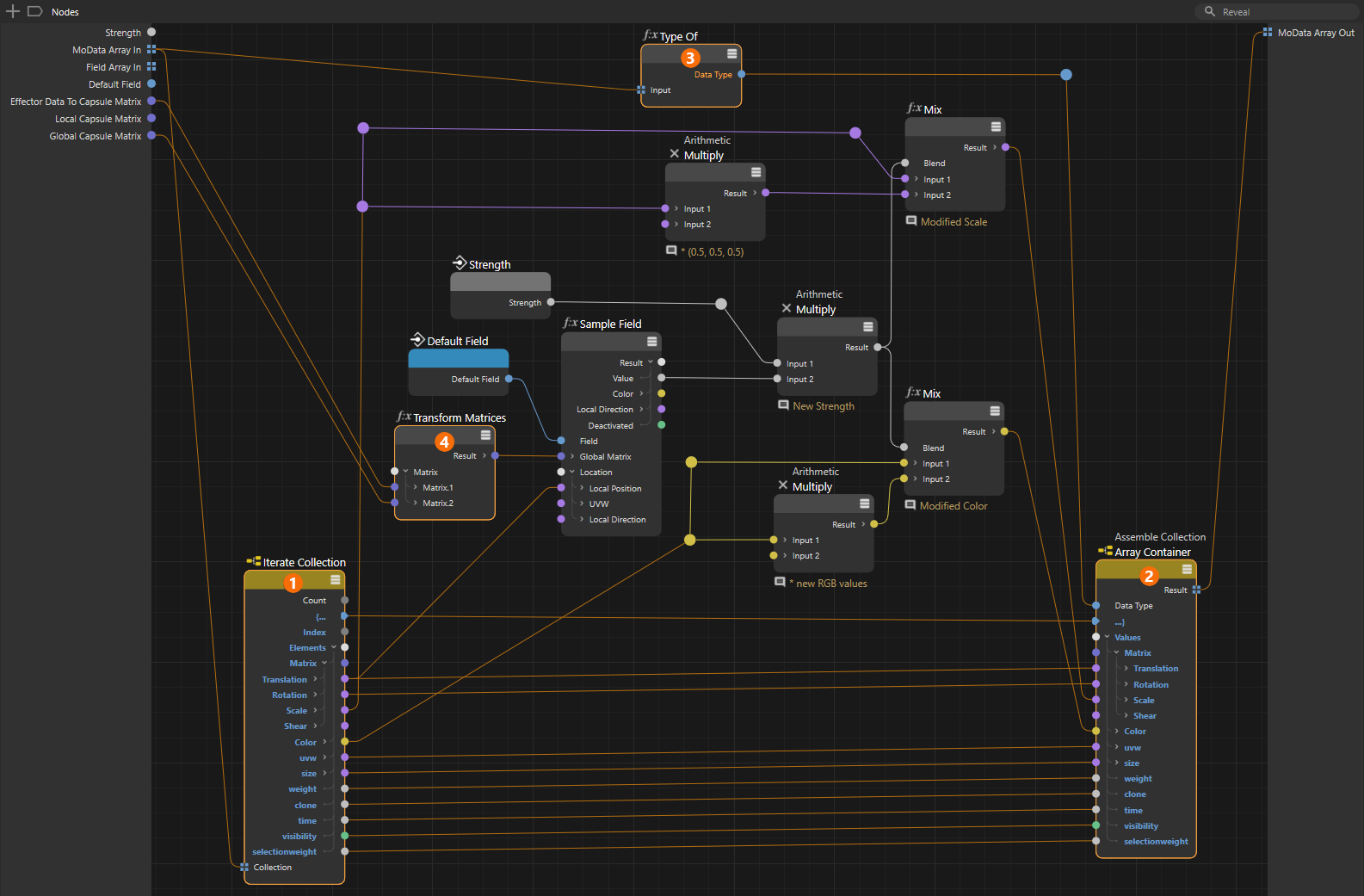Click the comment icon beside New Strength

click(783, 405)
